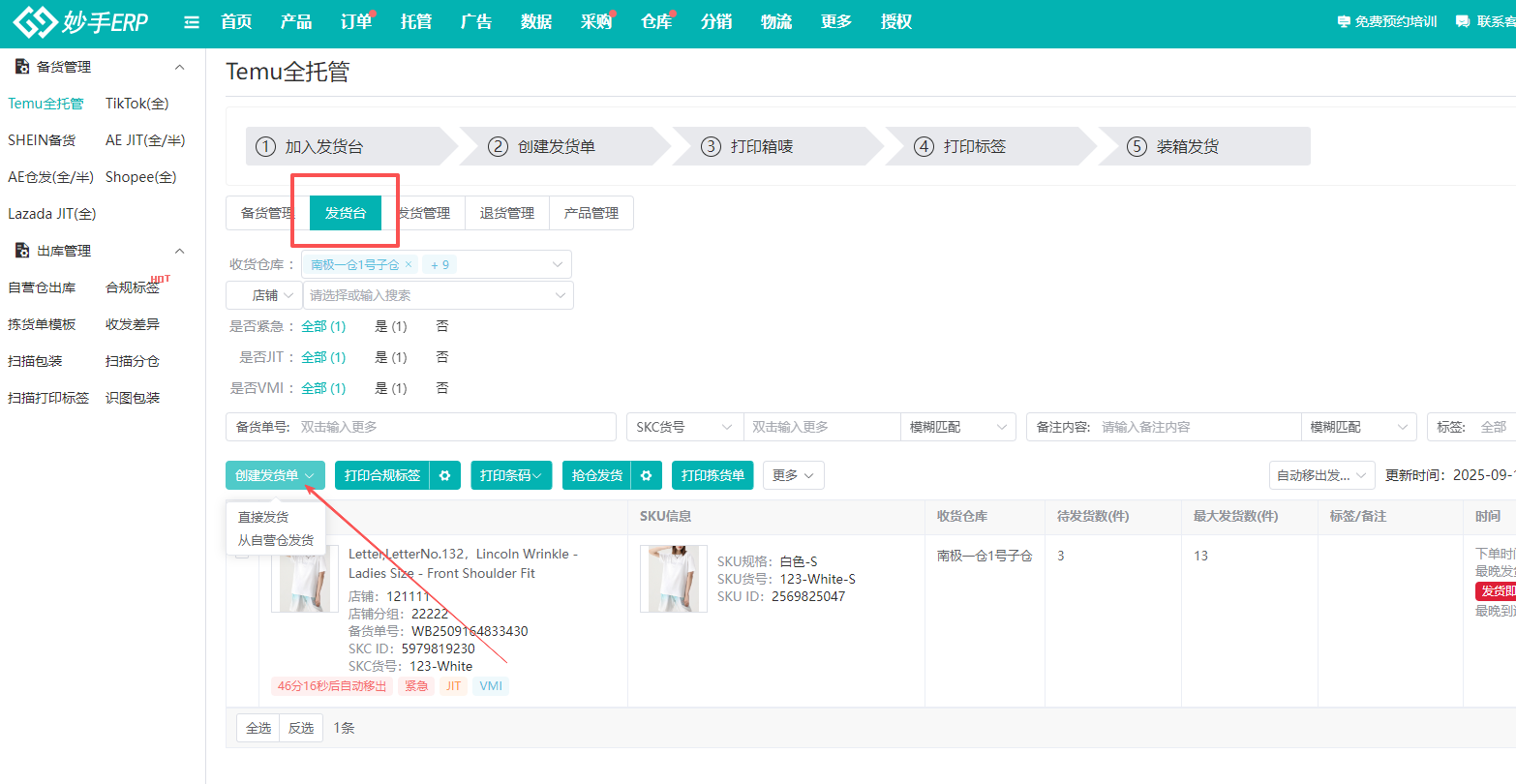The image size is (1516, 784).
Task: Switch to the 备货管理 tab above the filters
Action: [x=267, y=213]
